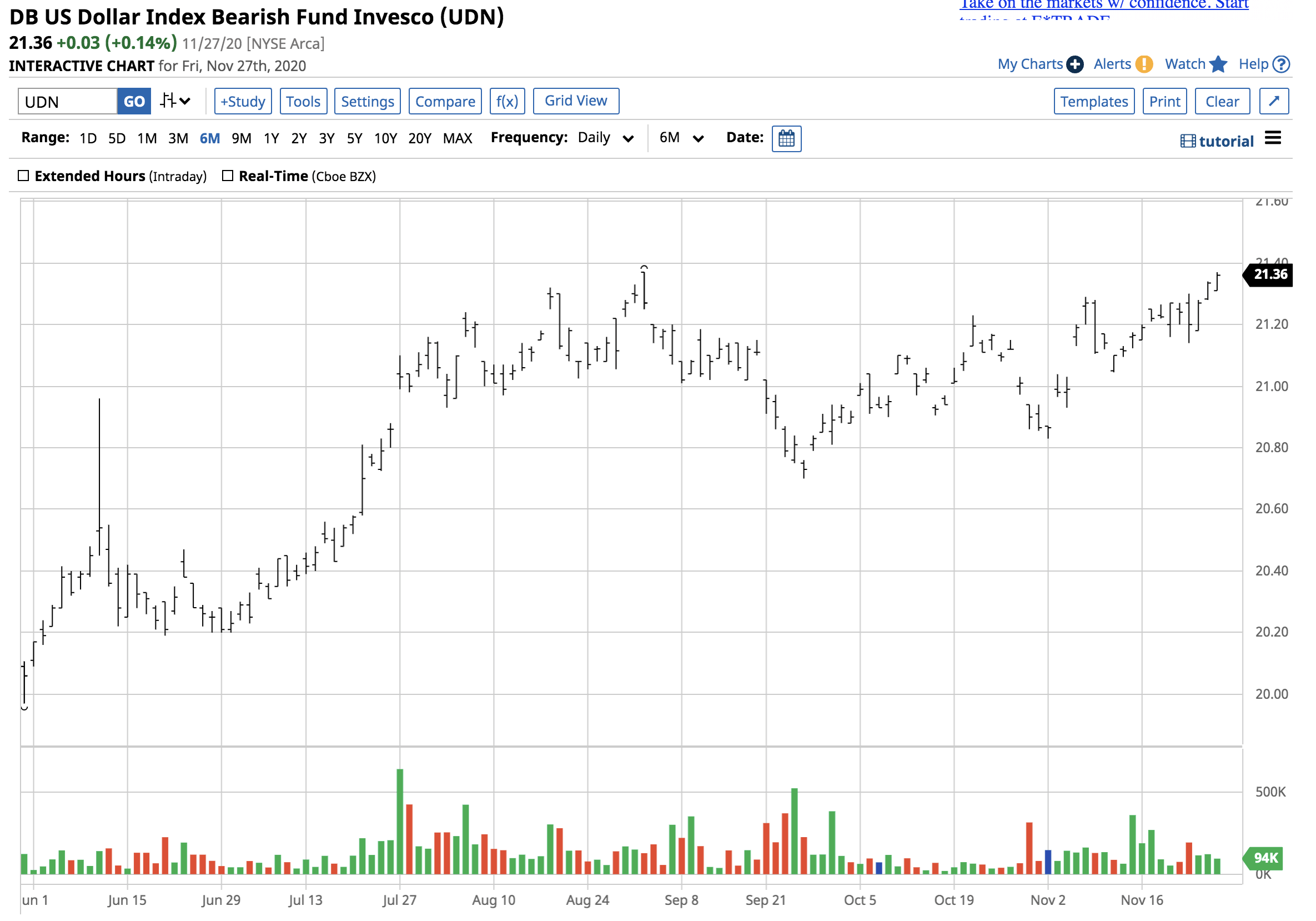Open chart Settings
The image size is (1316, 921).
point(368,102)
